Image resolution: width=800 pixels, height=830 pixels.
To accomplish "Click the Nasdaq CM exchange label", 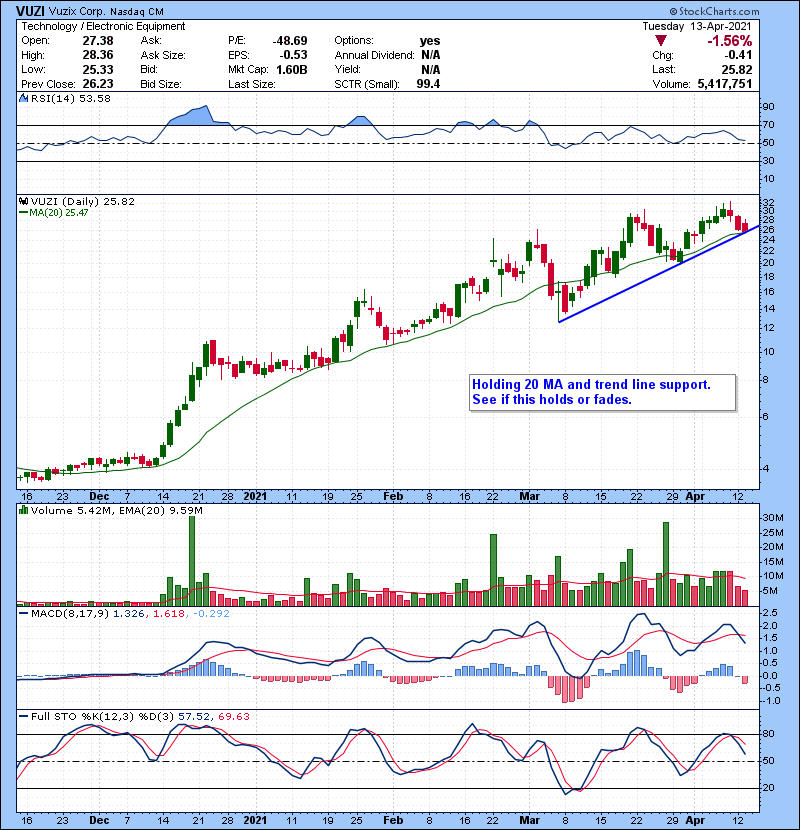I will click(137, 12).
